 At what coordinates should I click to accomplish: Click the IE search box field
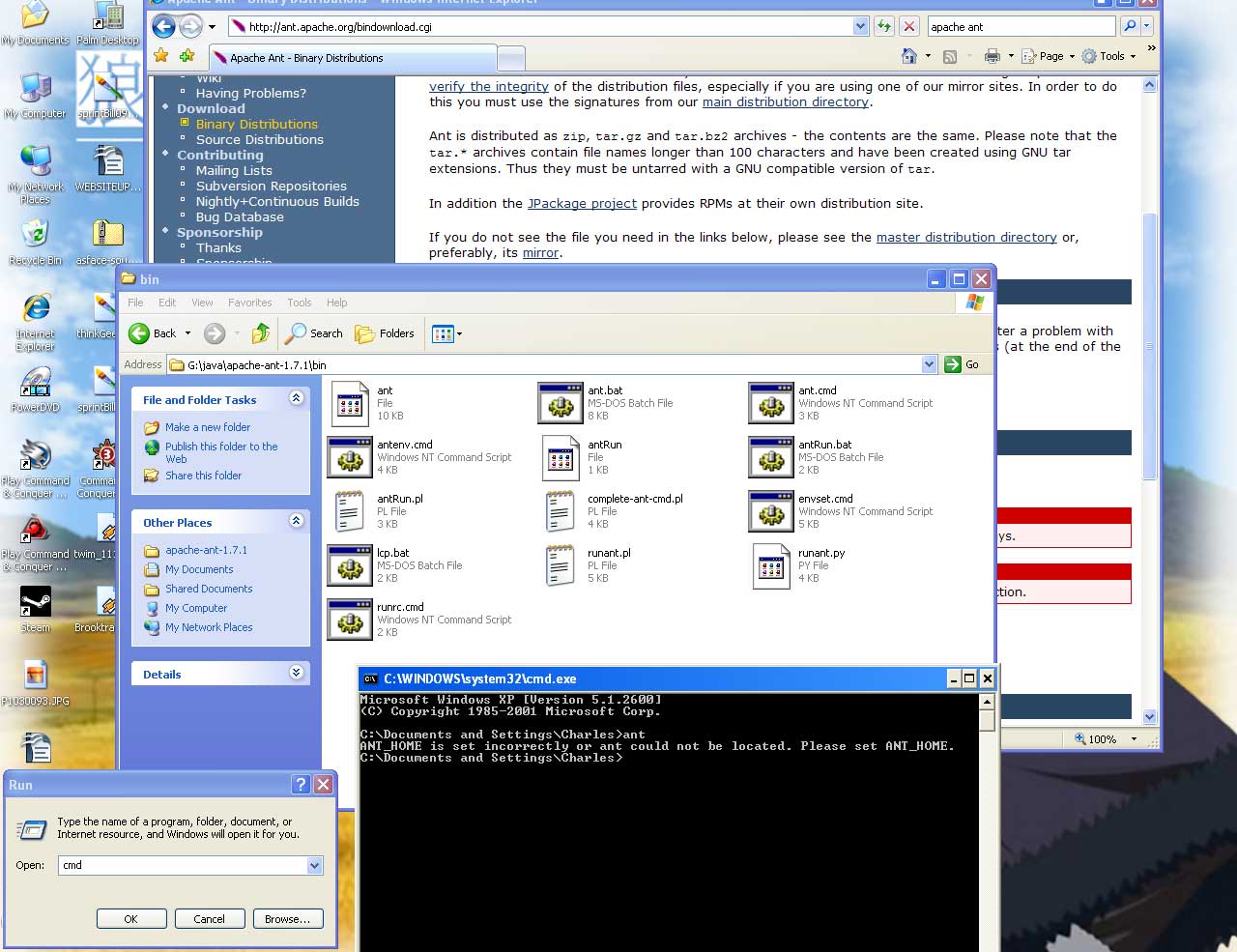click(x=1021, y=26)
